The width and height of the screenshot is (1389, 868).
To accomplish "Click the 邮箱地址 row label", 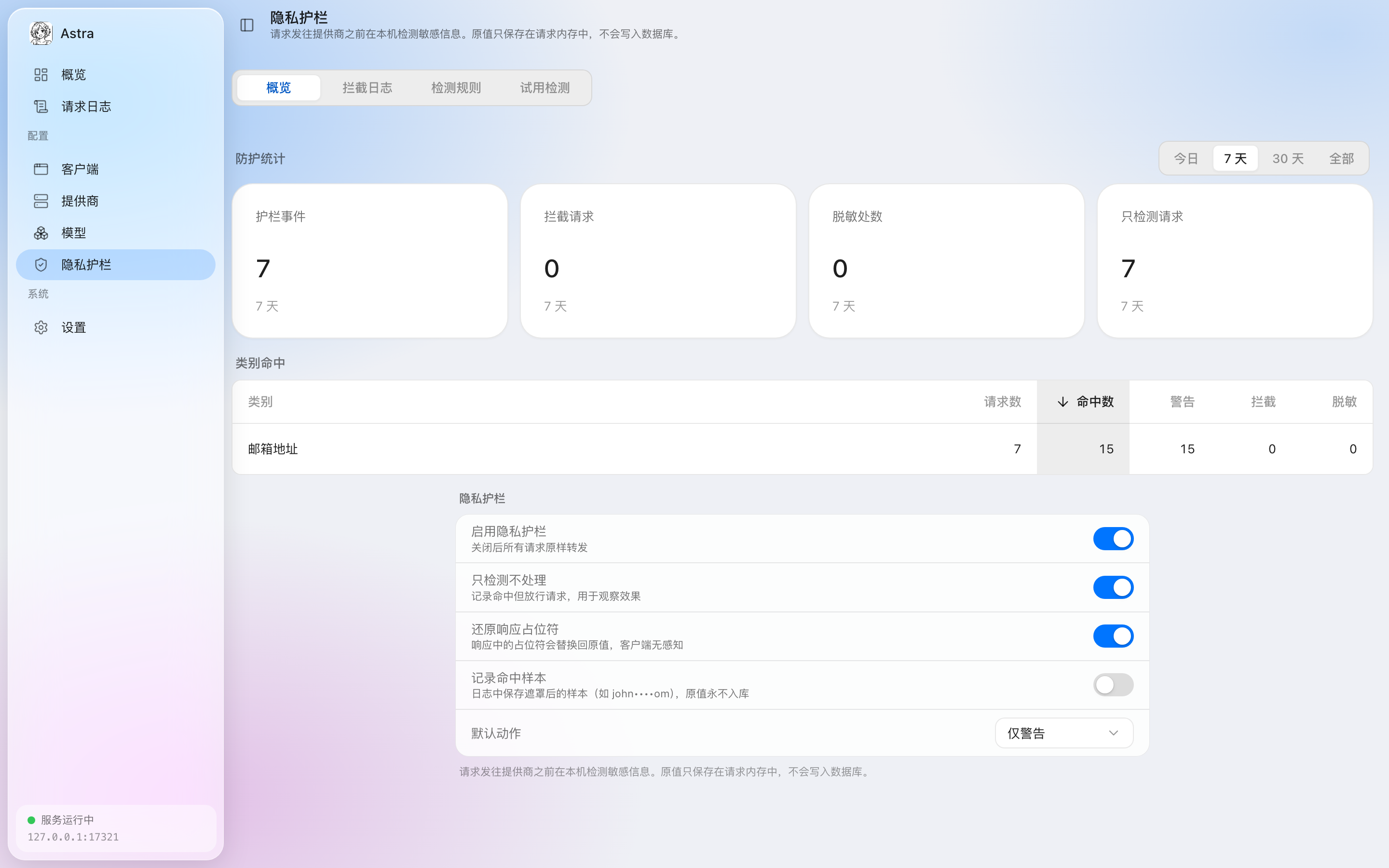I will (272, 449).
